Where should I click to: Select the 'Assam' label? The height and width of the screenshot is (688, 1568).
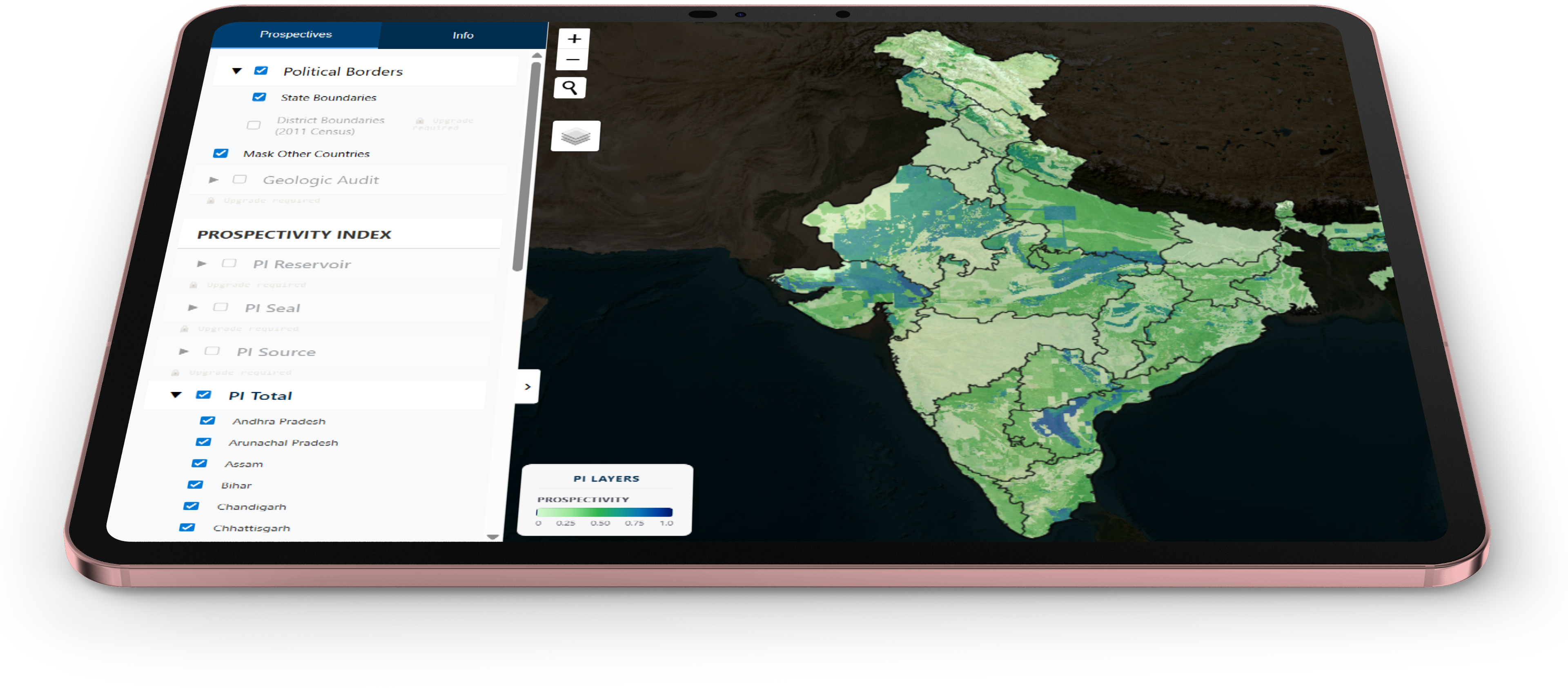click(x=243, y=464)
